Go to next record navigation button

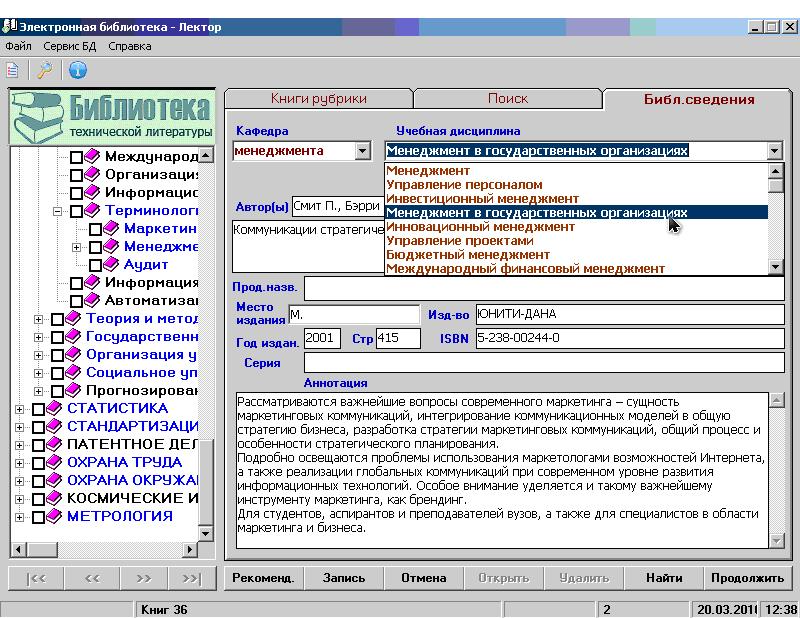(x=144, y=578)
